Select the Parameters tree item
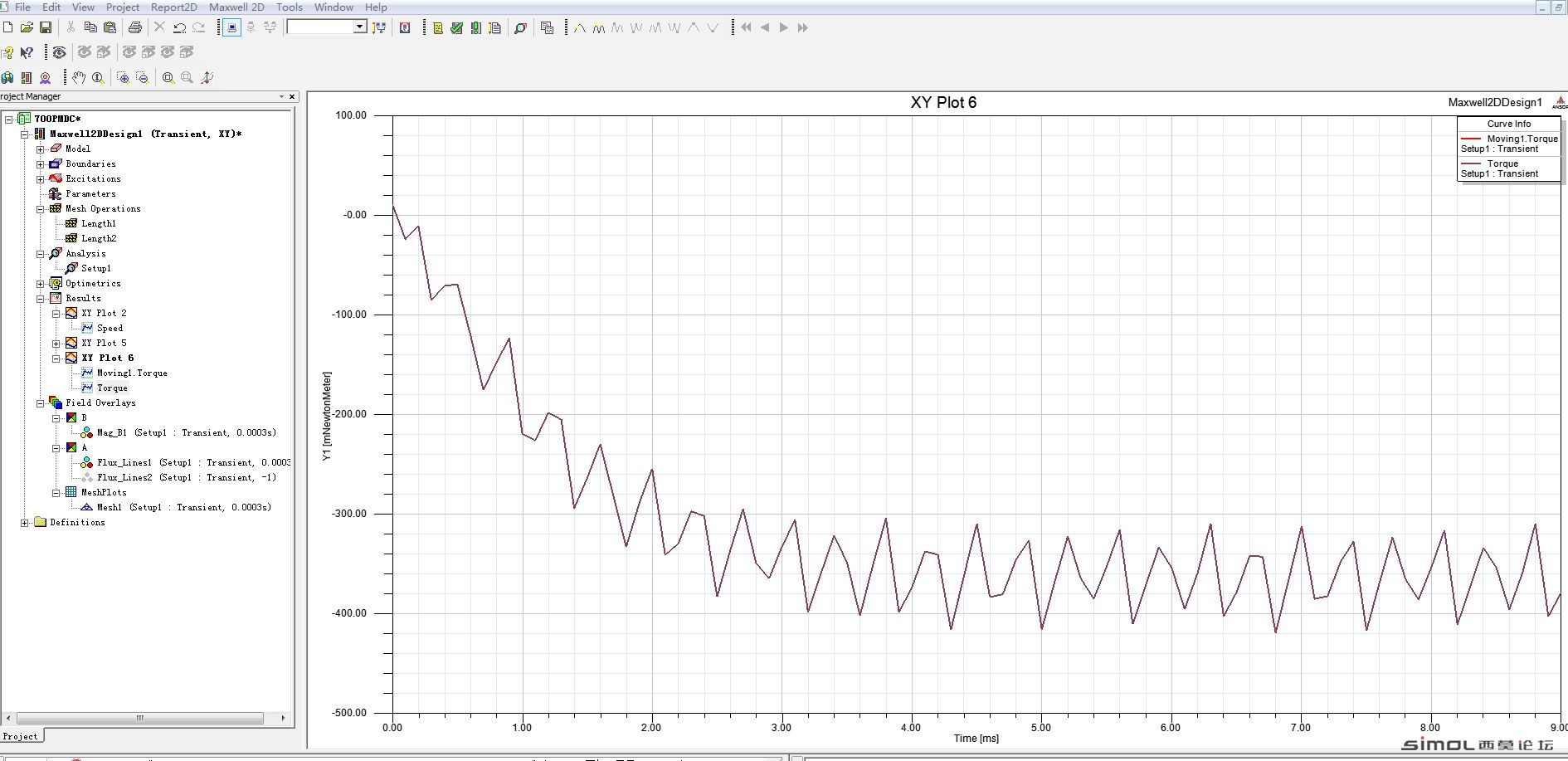This screenshot has height=761, width=1568. (x=90, y=194)
